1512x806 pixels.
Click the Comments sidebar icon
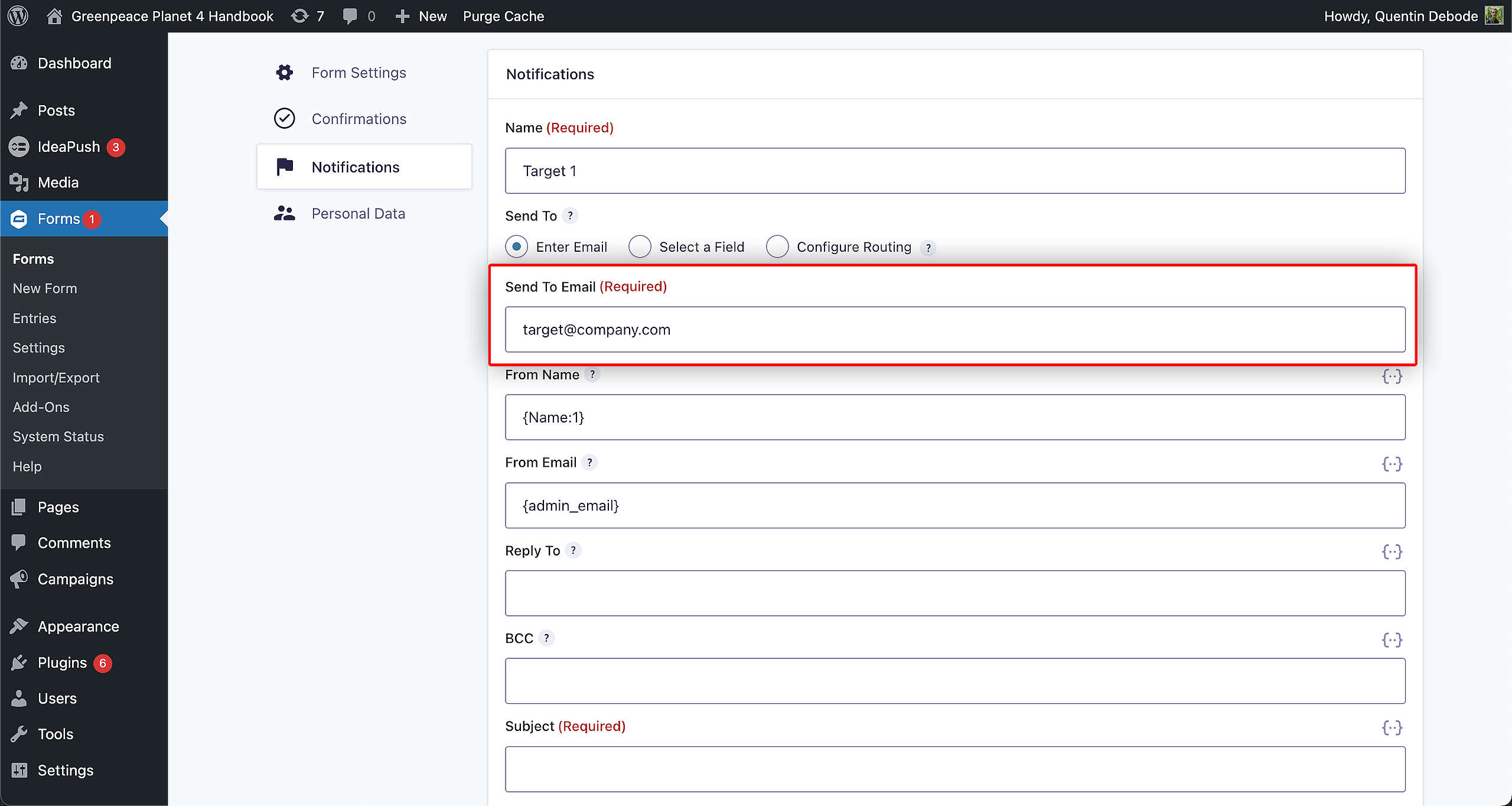[x=19, y=542]
